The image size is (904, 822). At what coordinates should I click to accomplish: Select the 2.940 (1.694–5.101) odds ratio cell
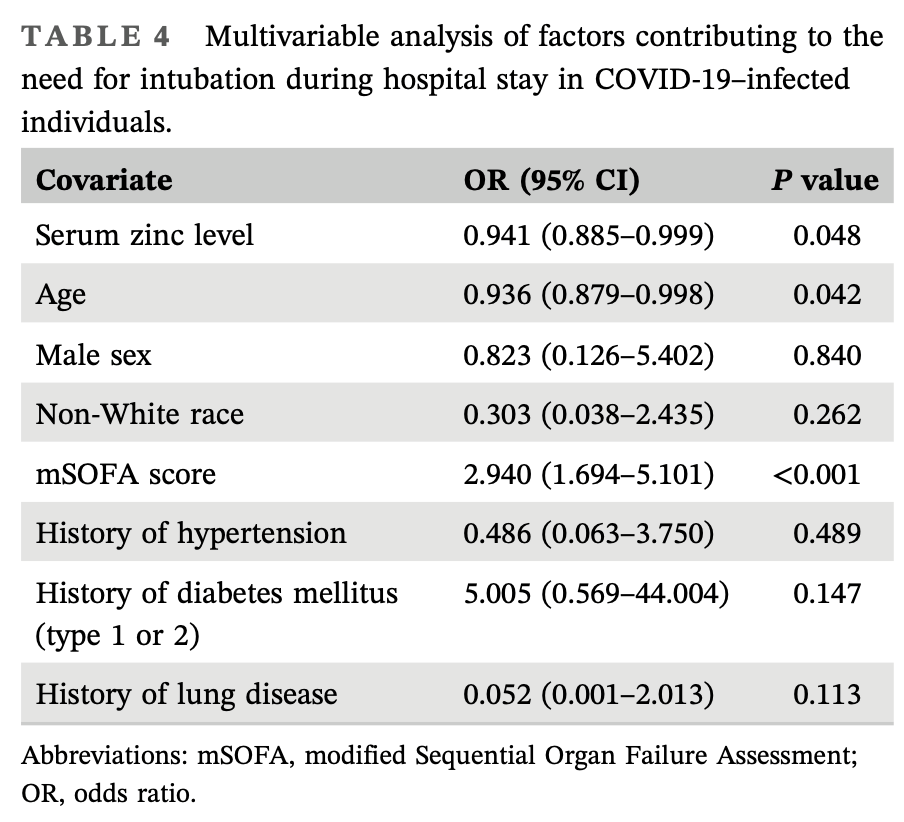click(588, 473)
